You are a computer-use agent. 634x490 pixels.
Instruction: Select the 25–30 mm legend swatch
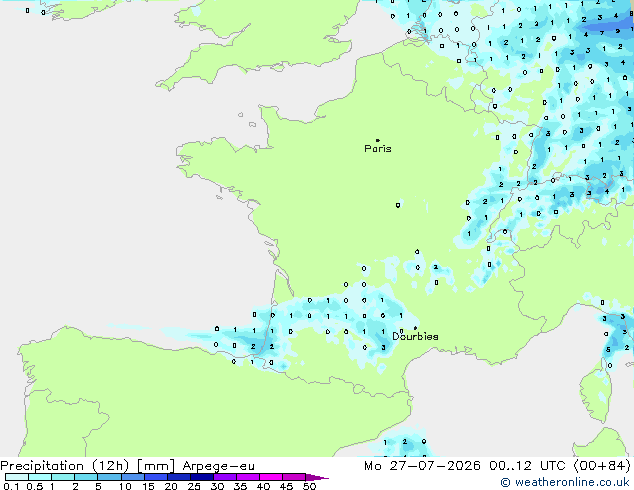point(202,477)
